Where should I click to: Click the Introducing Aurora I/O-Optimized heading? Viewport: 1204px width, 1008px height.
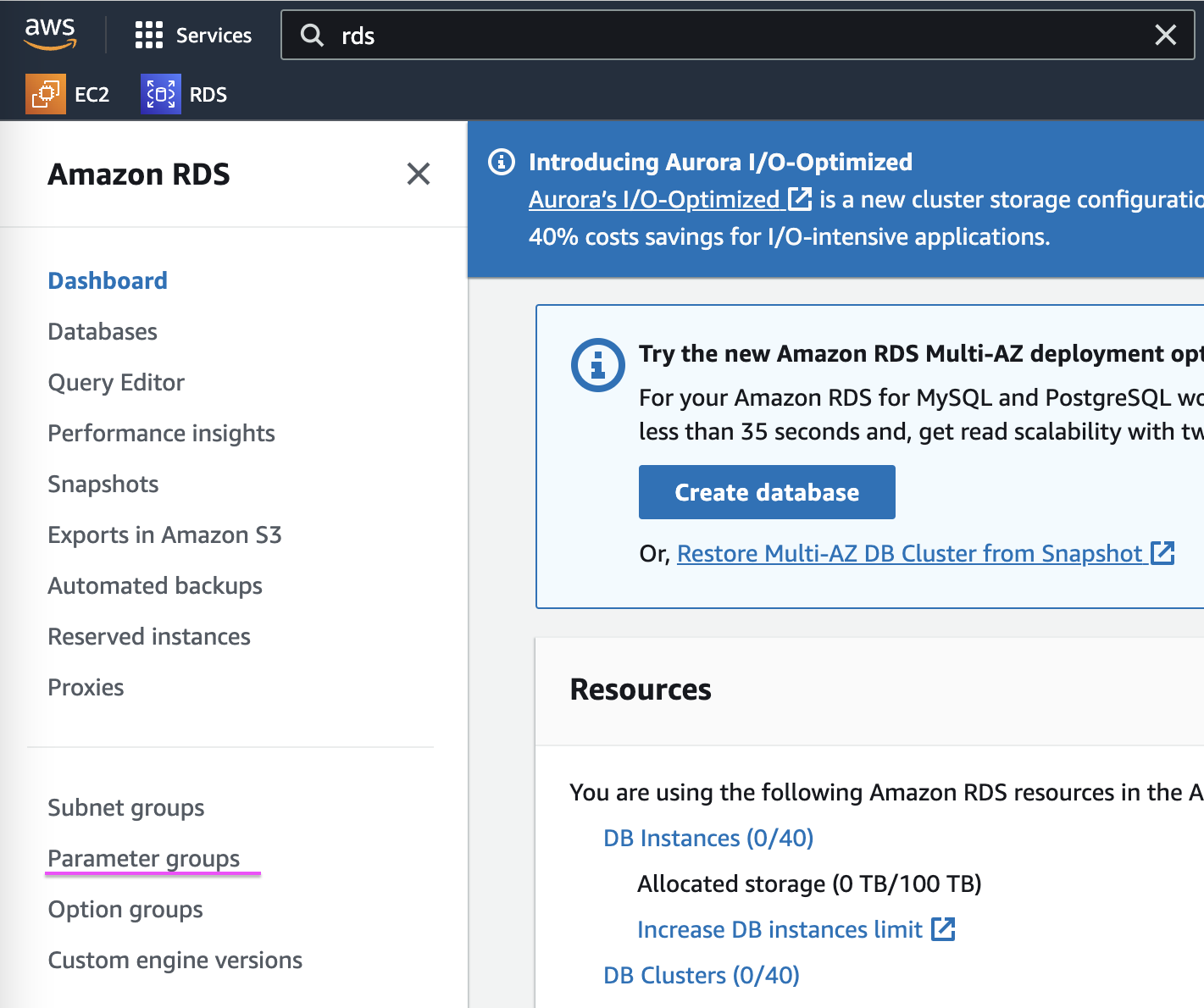tap(720, 162)
